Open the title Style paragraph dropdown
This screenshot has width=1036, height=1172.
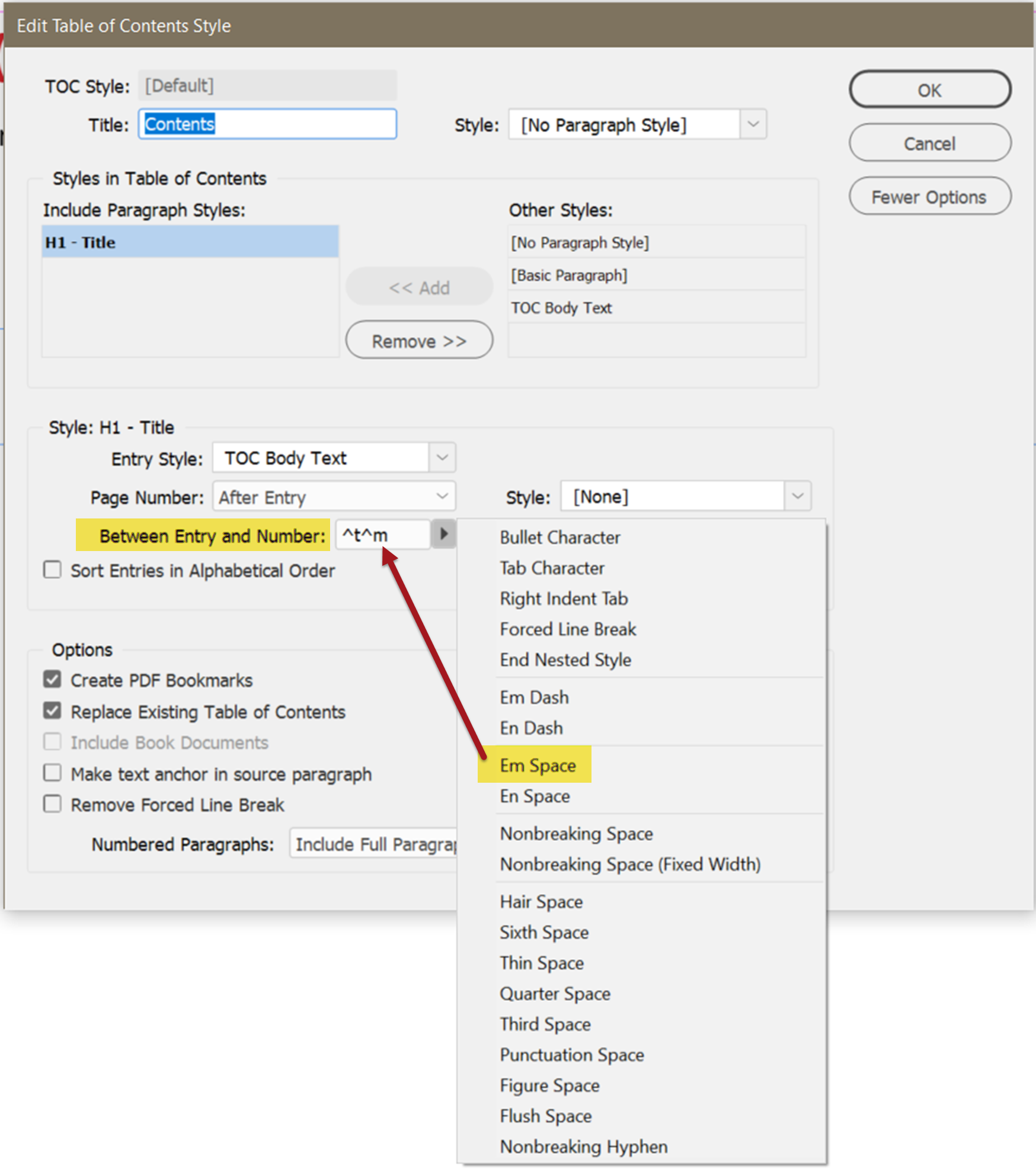coord(753,124)
